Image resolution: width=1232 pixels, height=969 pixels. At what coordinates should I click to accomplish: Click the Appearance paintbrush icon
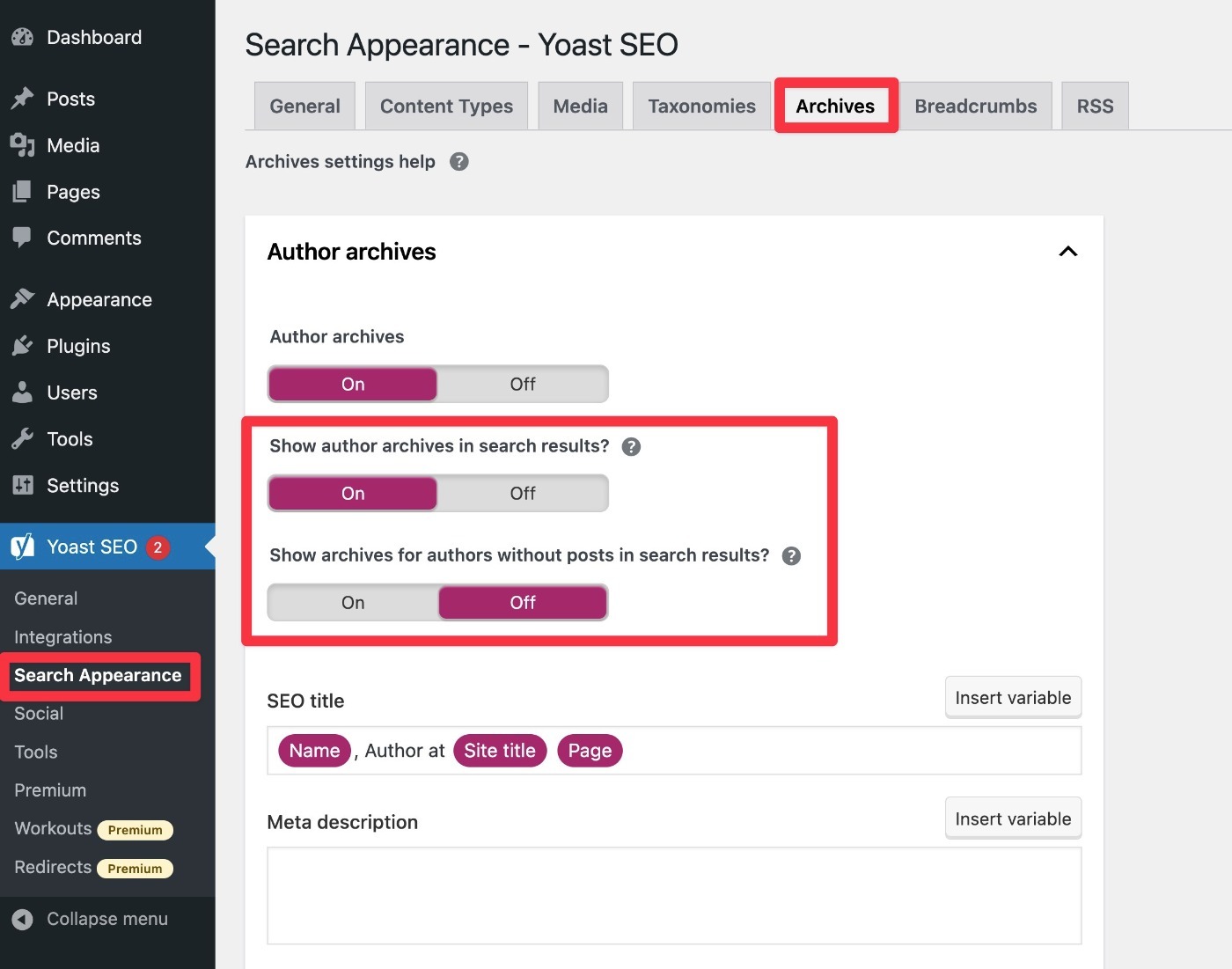[23, 299]
